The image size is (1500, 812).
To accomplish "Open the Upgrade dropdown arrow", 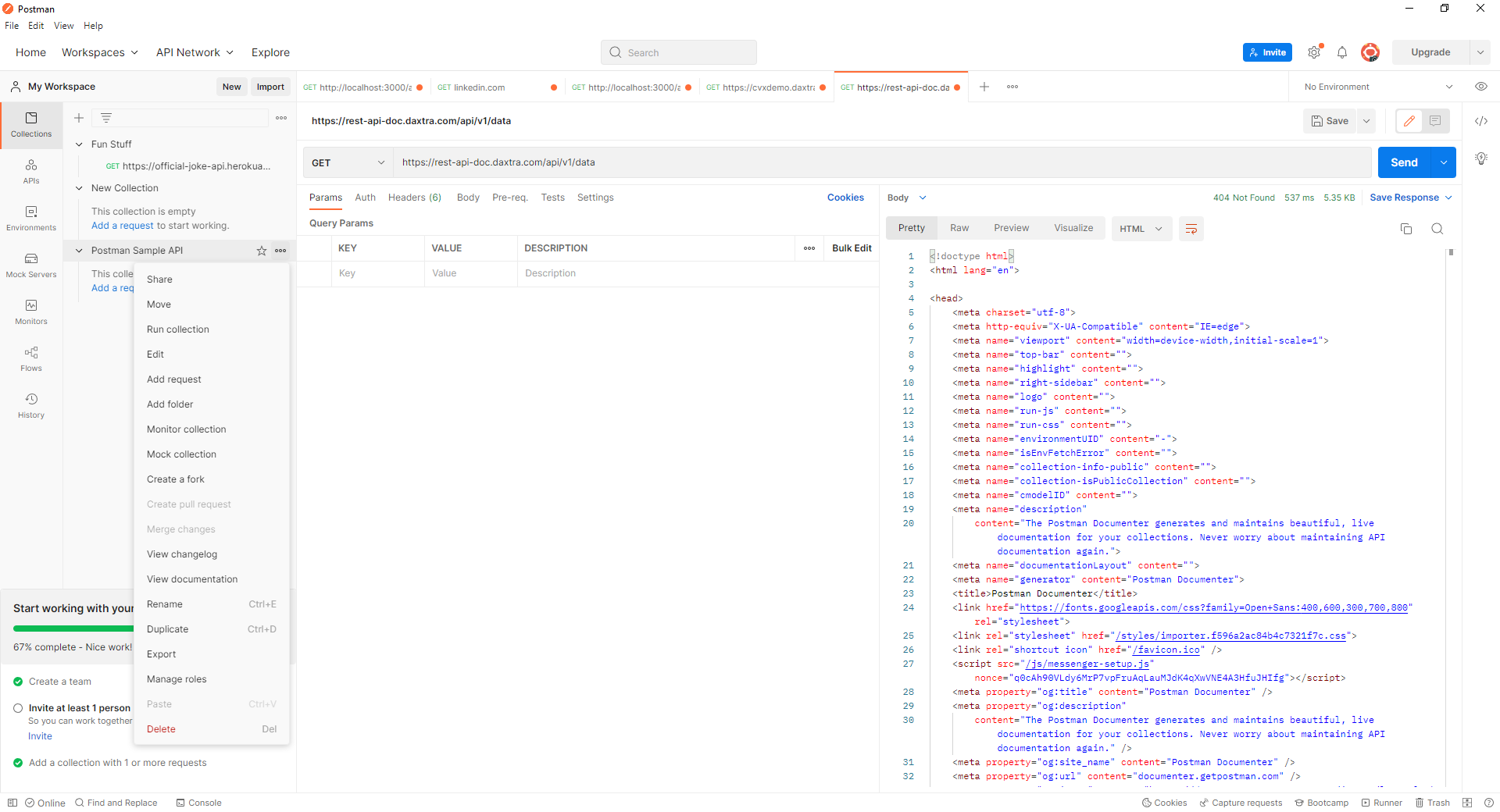I will point(1480,52).
